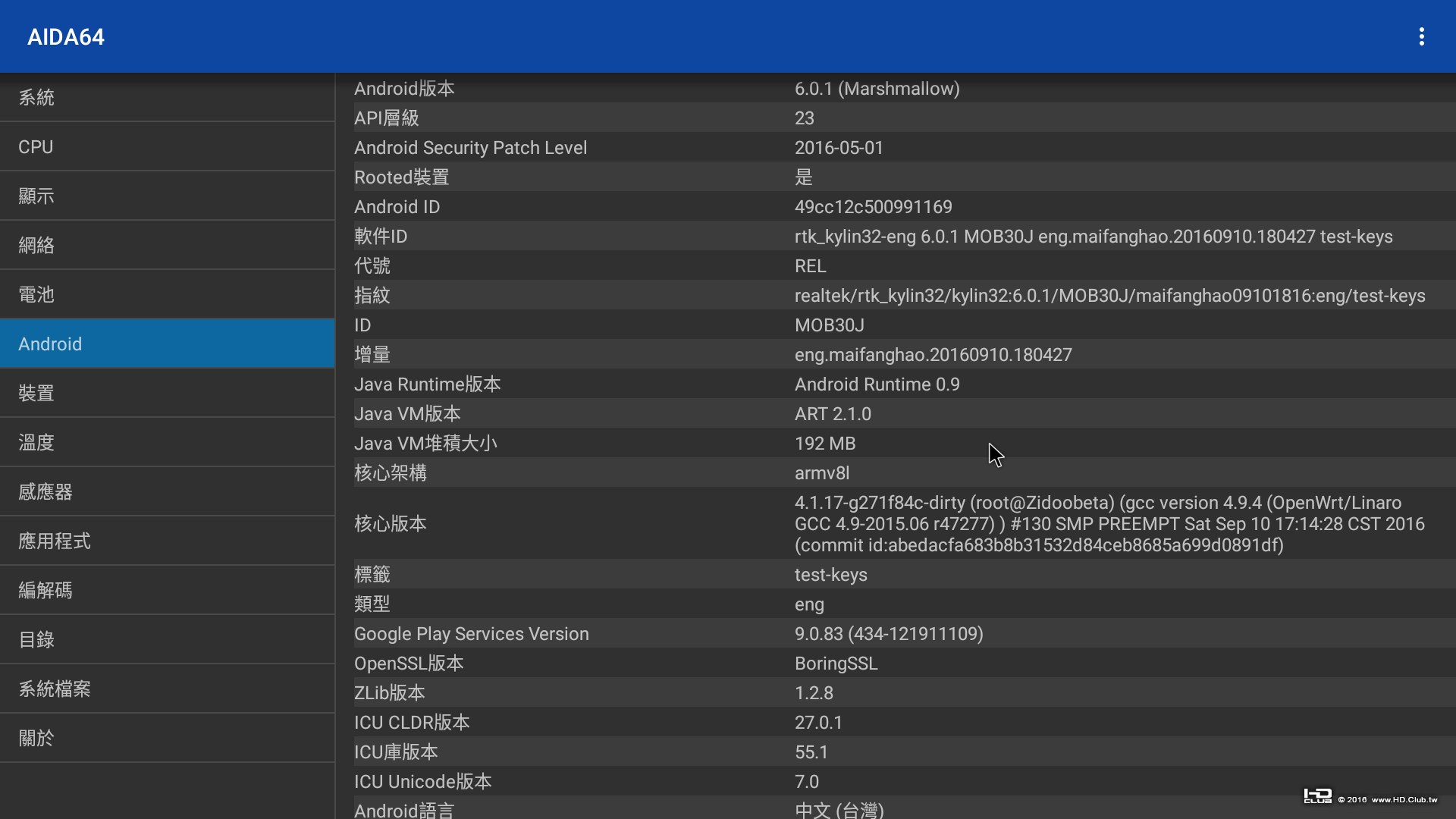1456x819 pixels.
Task: Select the Android category
Action: [167, 344]
